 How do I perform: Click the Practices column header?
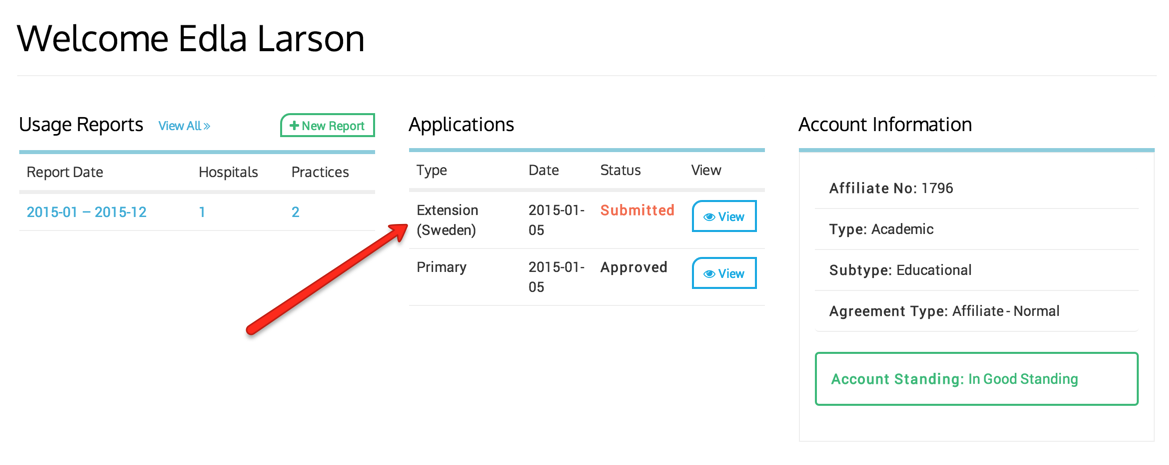(x=320, y=172)
